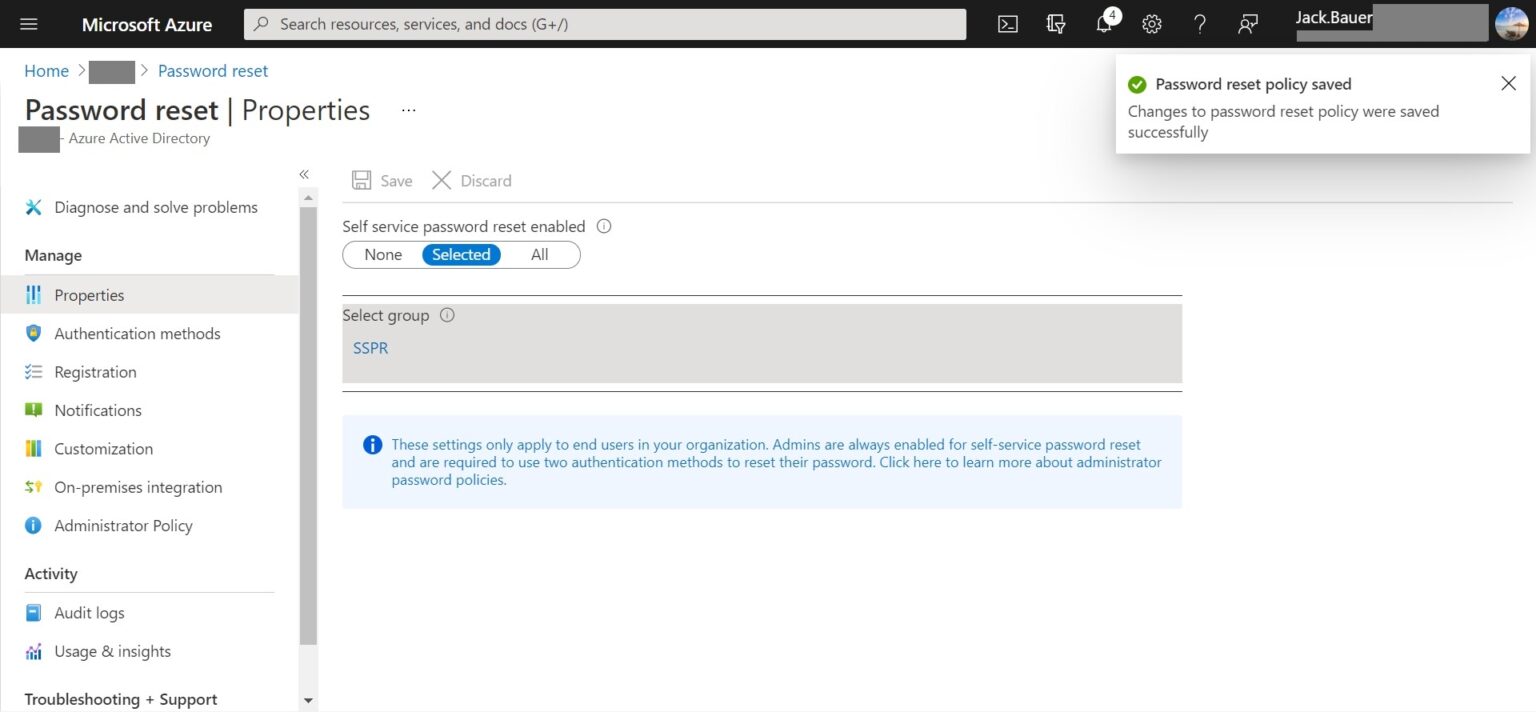This screenshot has width=1536, height=712.
Task: Switch to the Registration page
Action: point(95,371)
